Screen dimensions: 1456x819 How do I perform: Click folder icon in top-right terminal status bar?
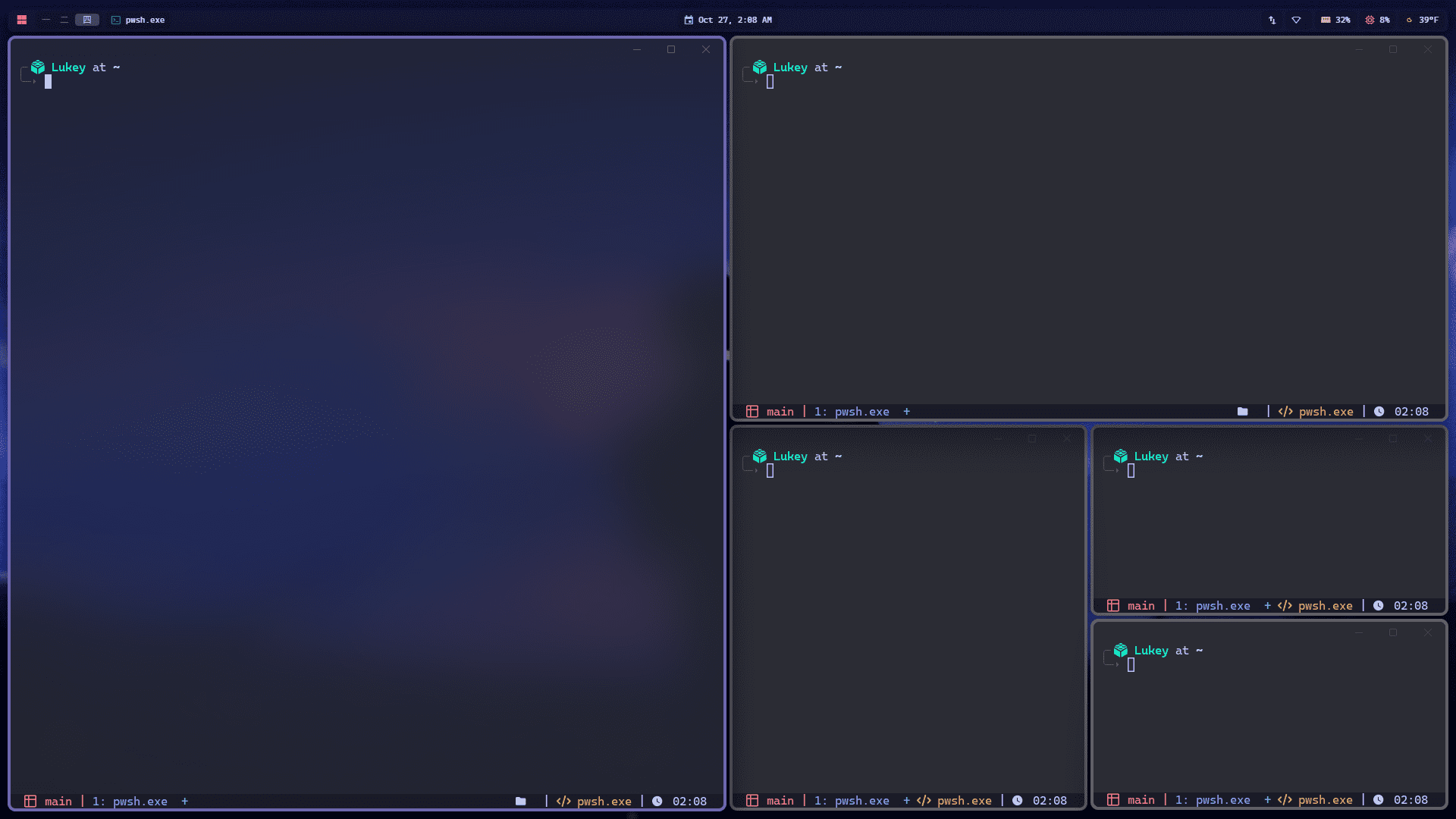coord(1242,412)
